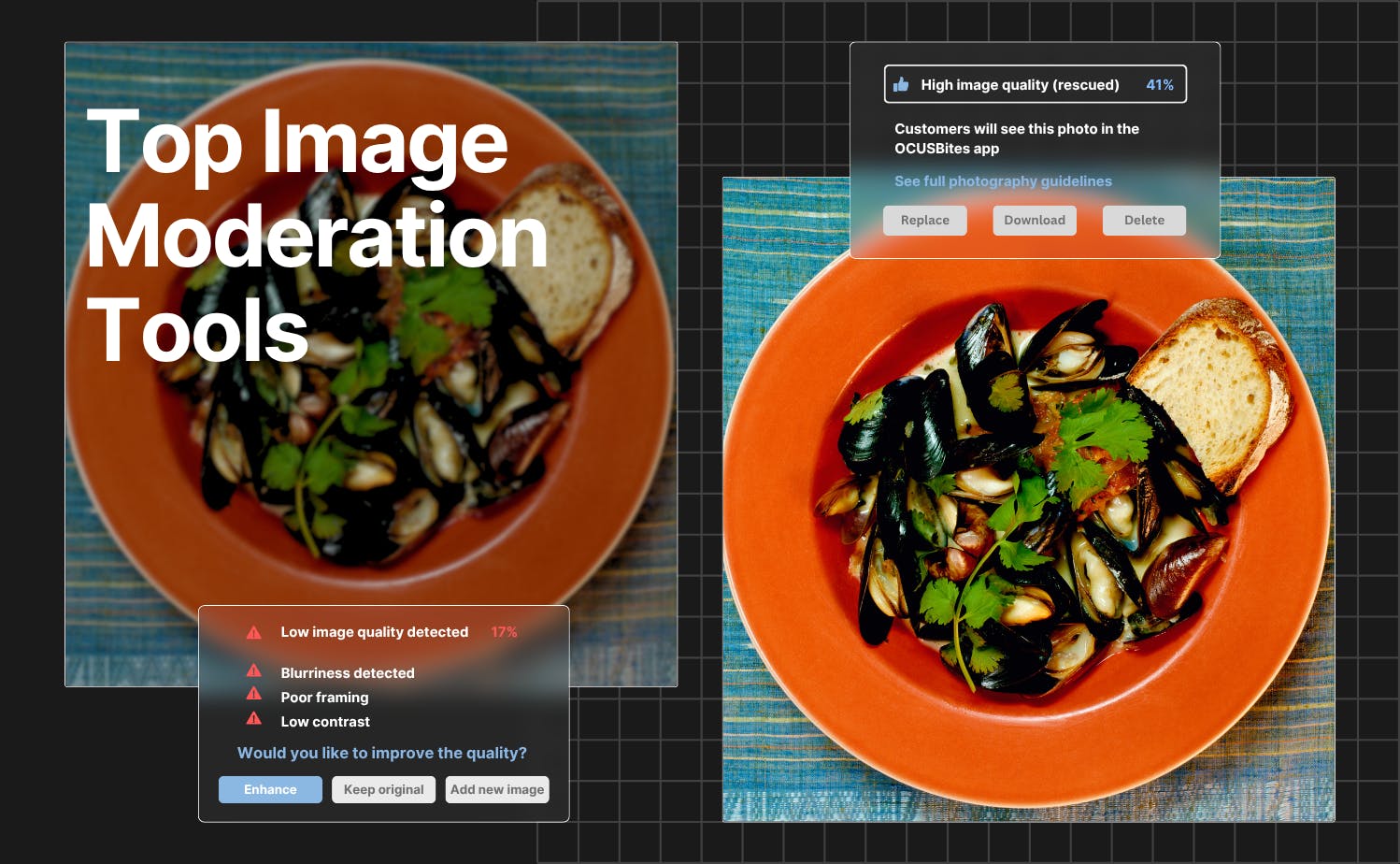The image size is (1400, 864).
Task: Click the 41% quality score
Action: pyautogui.click(x=1160, y=84)
